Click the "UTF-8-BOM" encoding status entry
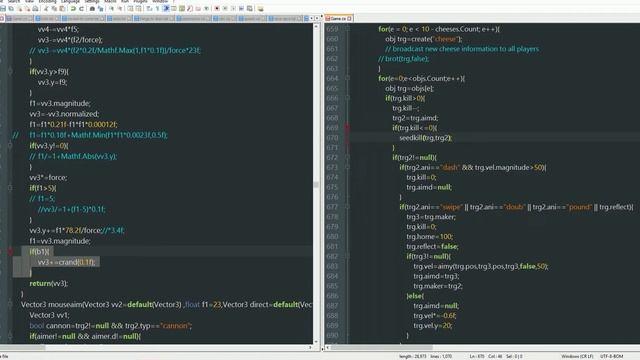The height and width of the screenshot is (360, 640). click(x=611, y=356)
